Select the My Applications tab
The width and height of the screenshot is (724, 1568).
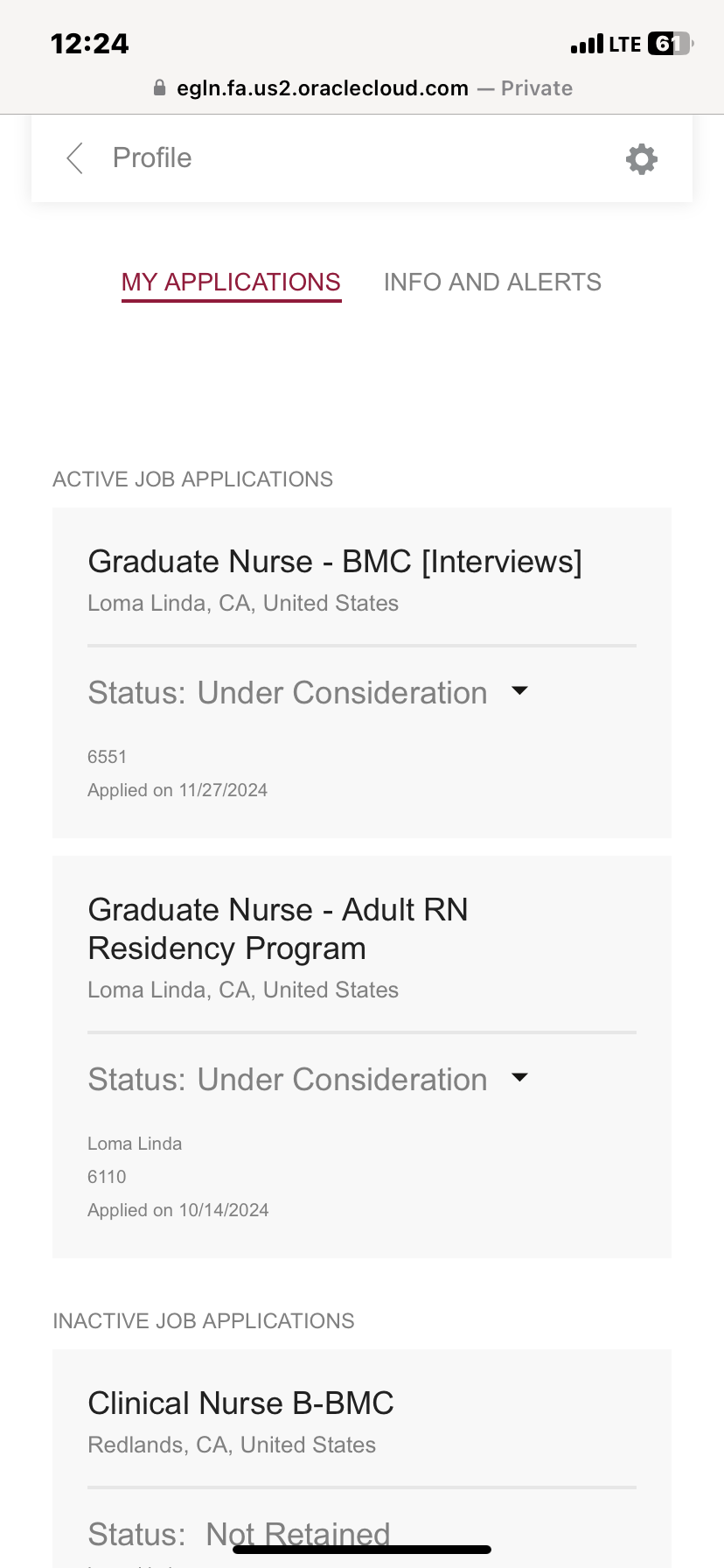[231, 283]
